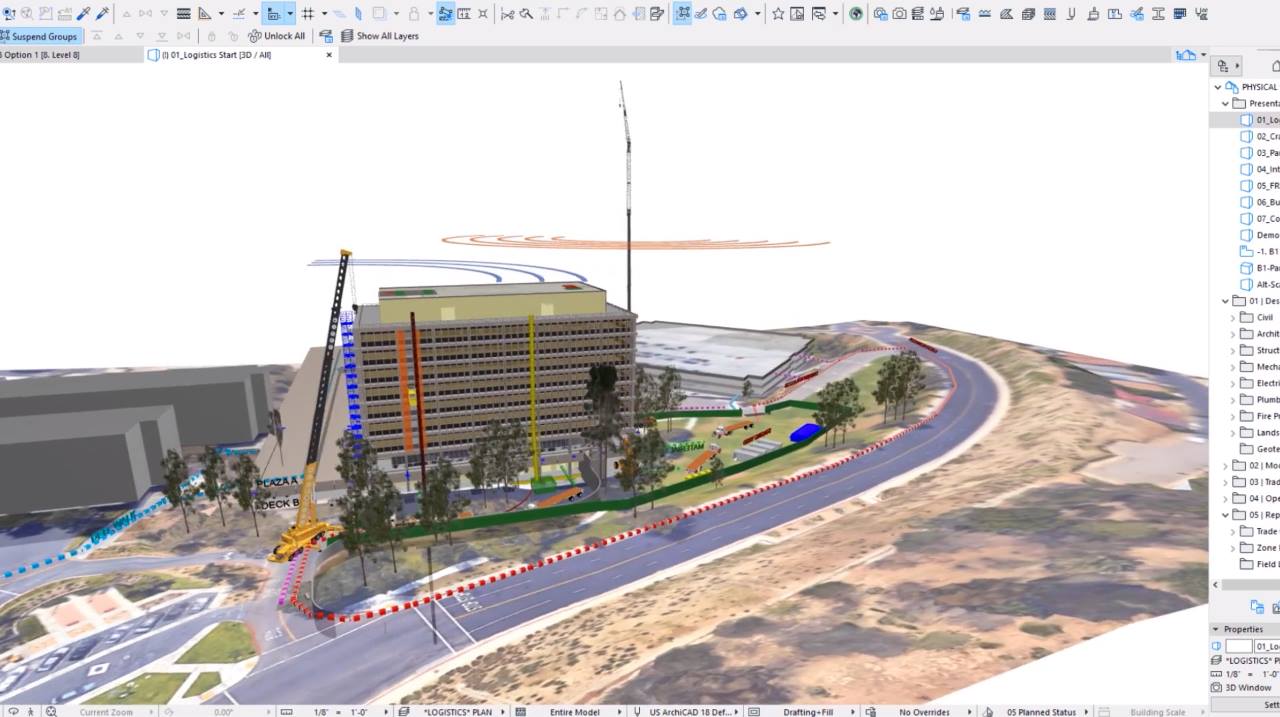Click the dimension 1.2 icon in toolbar

point(465,14)
